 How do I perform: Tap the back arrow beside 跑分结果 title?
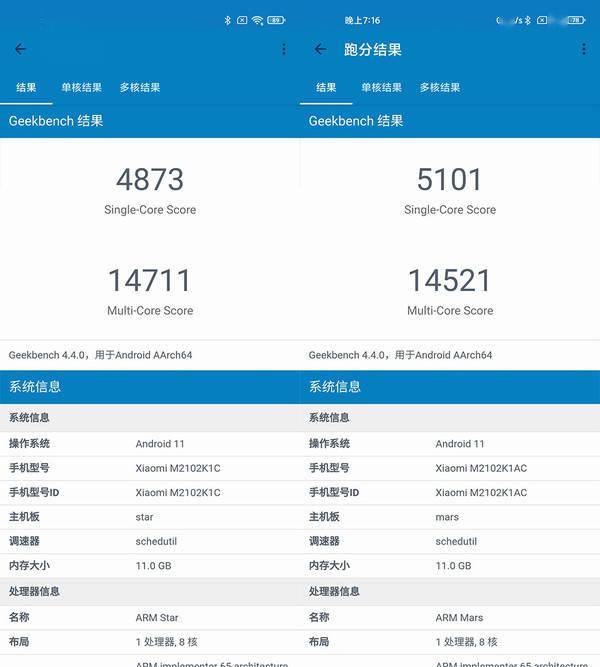pyautogui.click(x=320, y=49)
